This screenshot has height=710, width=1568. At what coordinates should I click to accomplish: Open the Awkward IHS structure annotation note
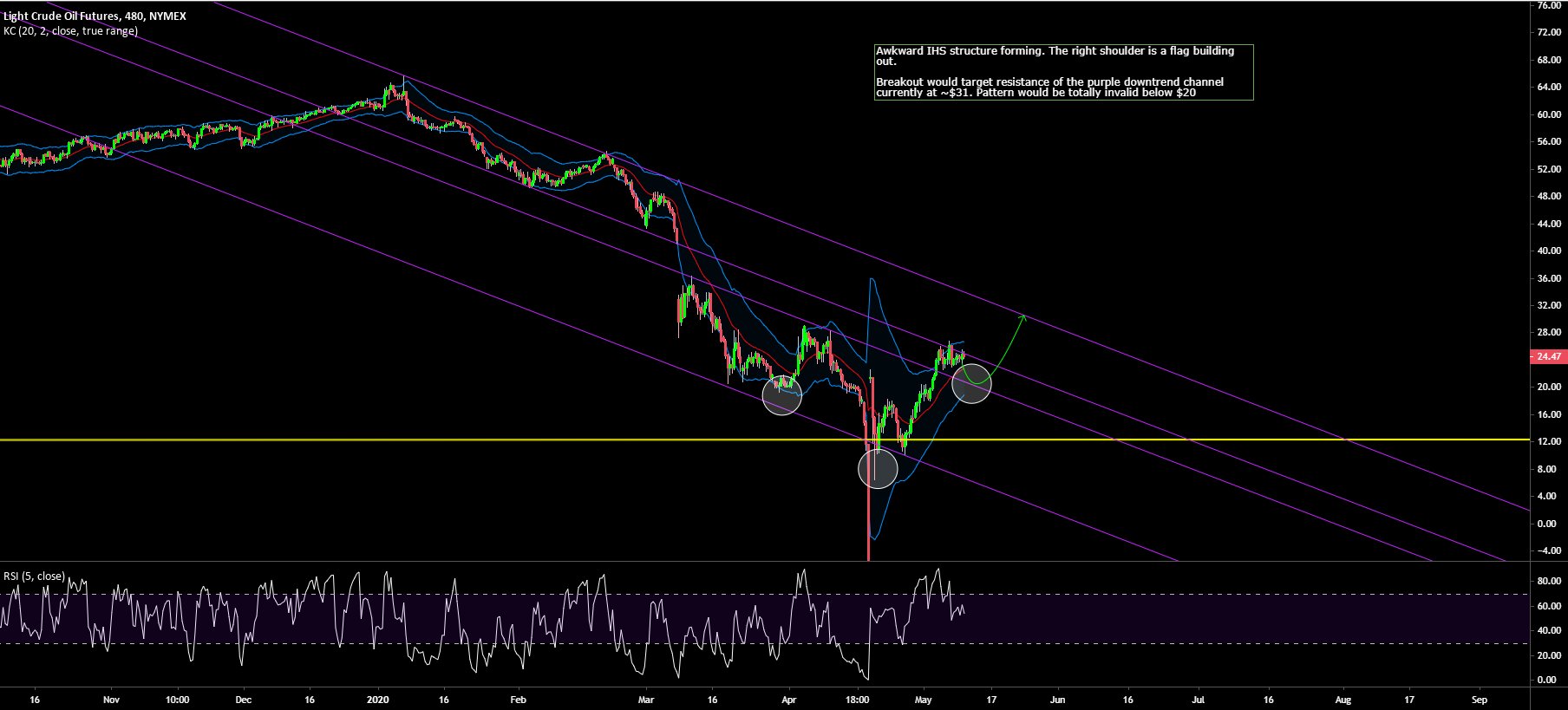pyautogui.click(x=1064, y=72)
